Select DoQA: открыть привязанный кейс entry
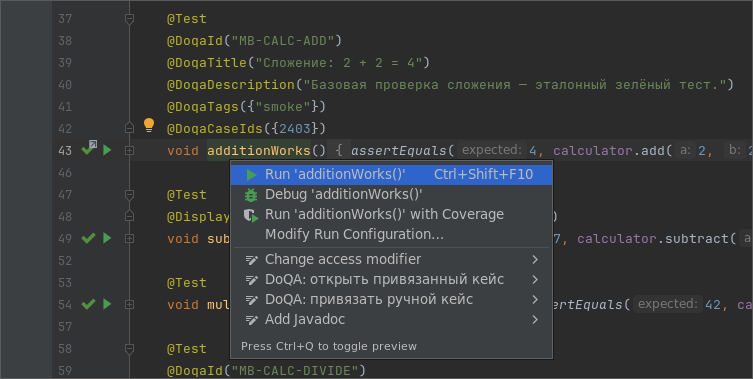 point(391,280)
